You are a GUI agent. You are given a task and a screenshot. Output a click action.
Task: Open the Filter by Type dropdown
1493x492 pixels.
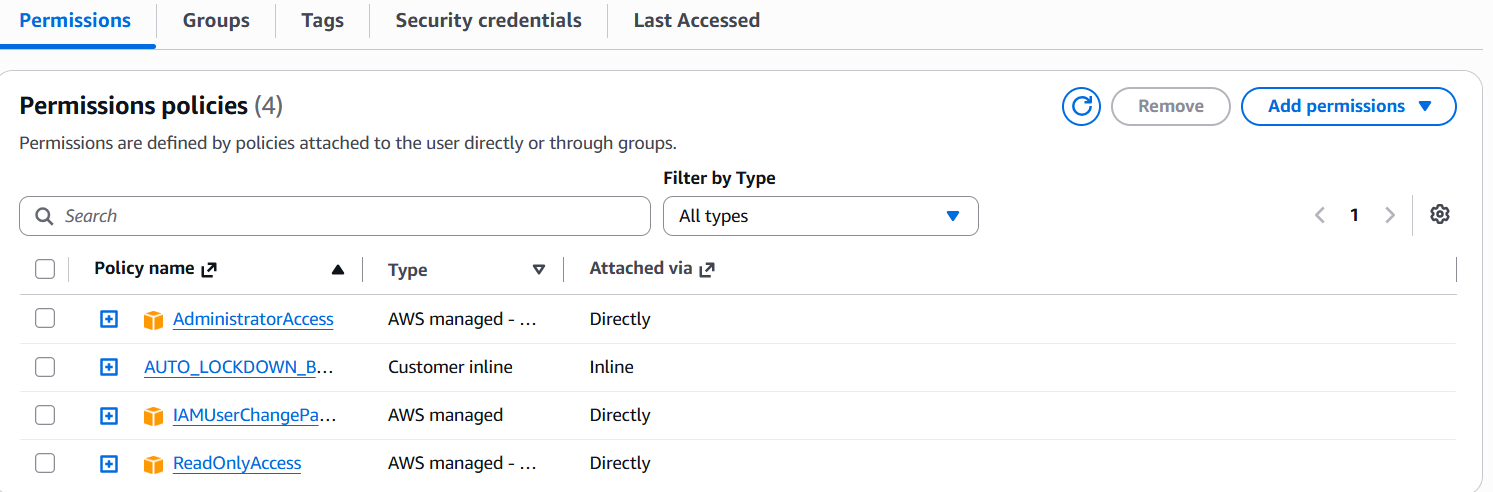[821, 216]
